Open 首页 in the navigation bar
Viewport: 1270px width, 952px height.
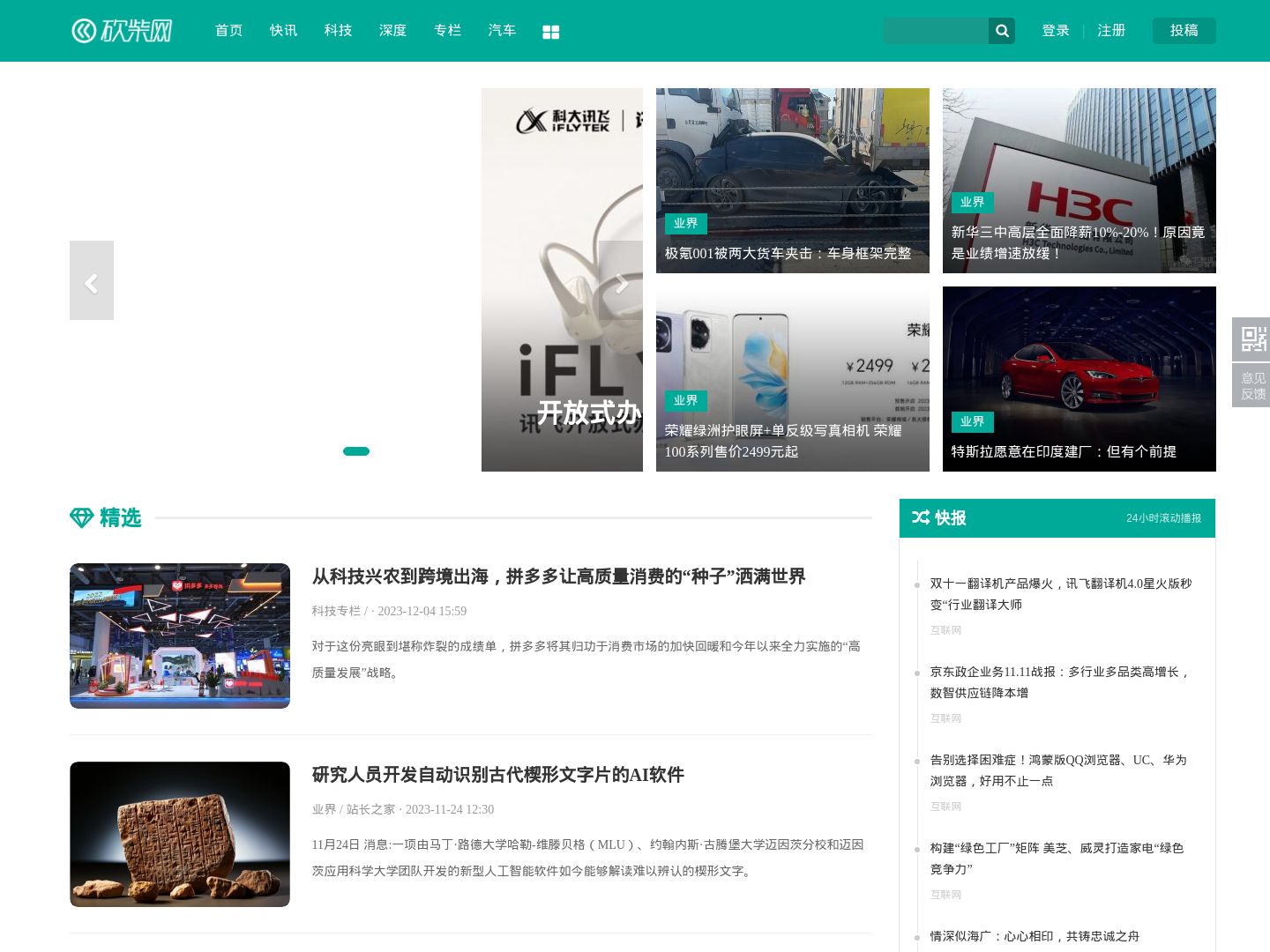[x=229, y=31]
